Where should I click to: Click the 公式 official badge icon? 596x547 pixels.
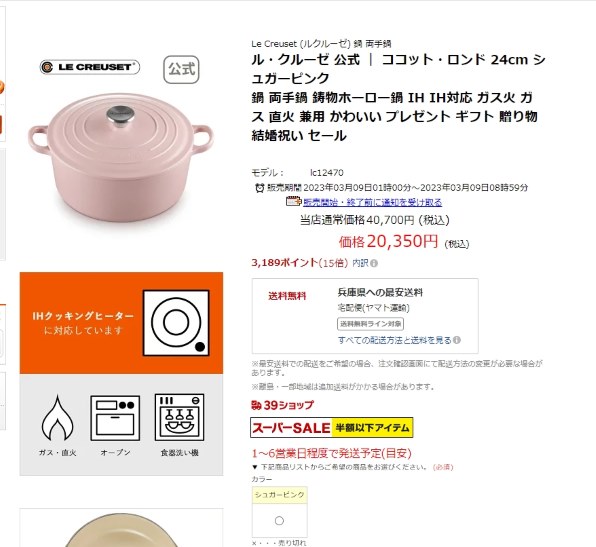tap(181, 70)
